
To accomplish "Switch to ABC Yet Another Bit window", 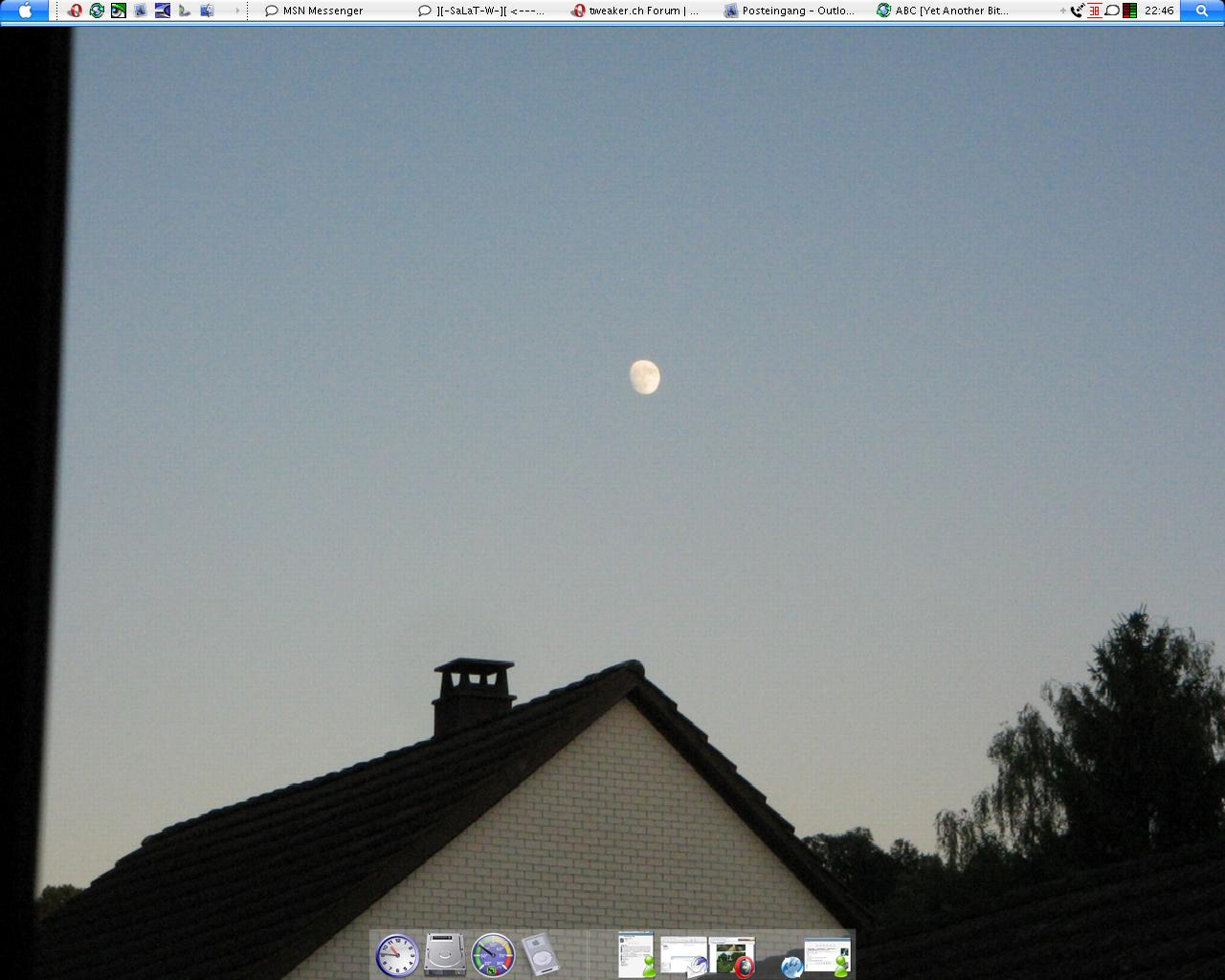I will click(944, 11).
